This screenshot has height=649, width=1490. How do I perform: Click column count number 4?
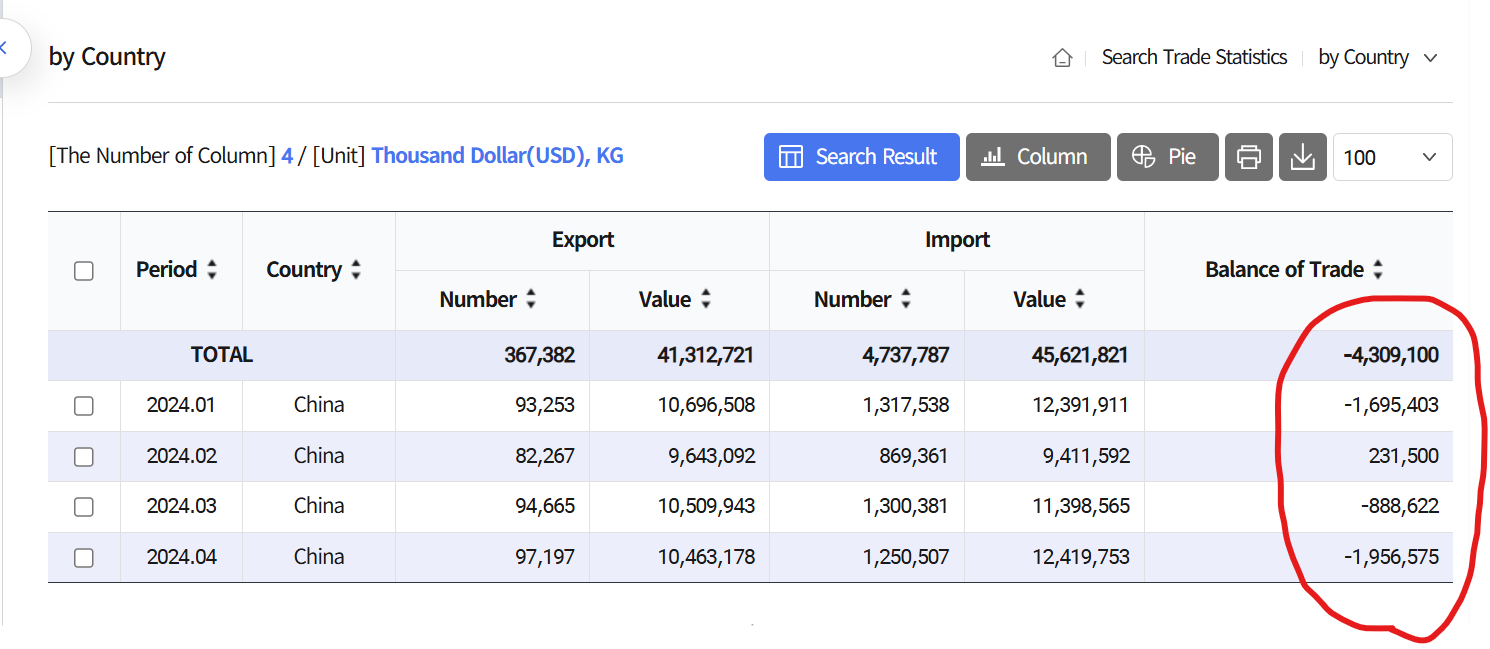(x=287, y=156)
